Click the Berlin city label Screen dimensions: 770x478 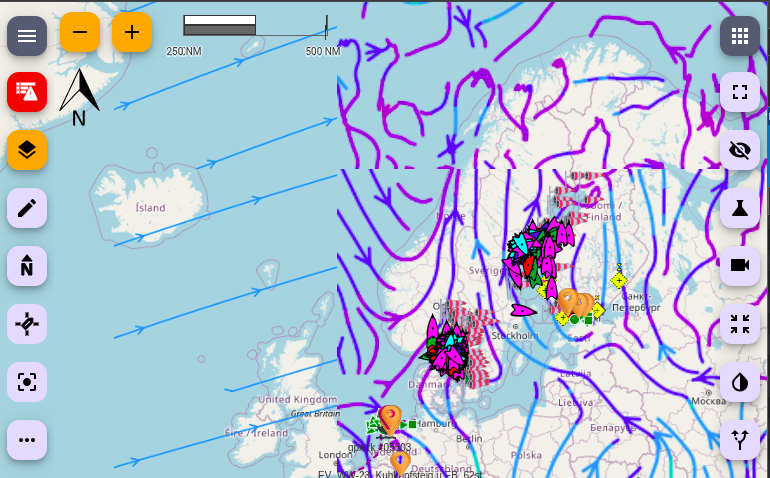point(469,438)
